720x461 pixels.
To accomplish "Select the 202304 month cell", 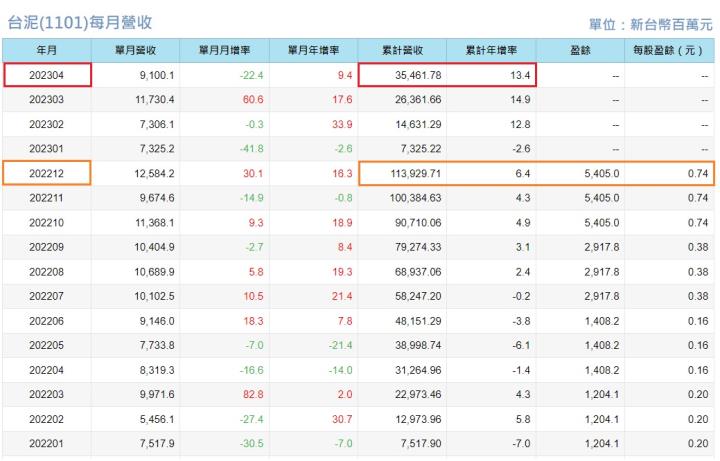I will coord(47,75).
